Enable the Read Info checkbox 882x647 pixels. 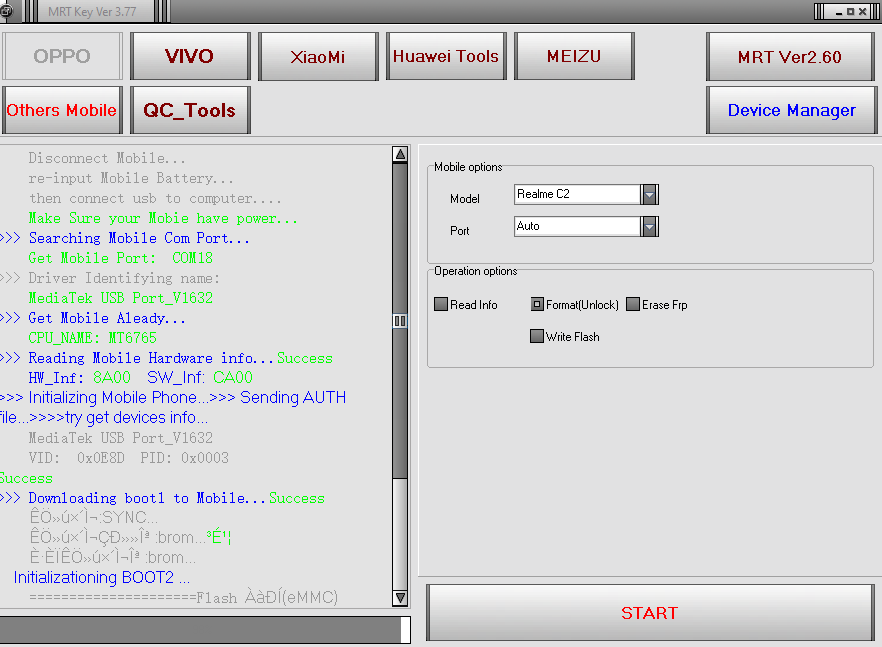click(441, 304)
